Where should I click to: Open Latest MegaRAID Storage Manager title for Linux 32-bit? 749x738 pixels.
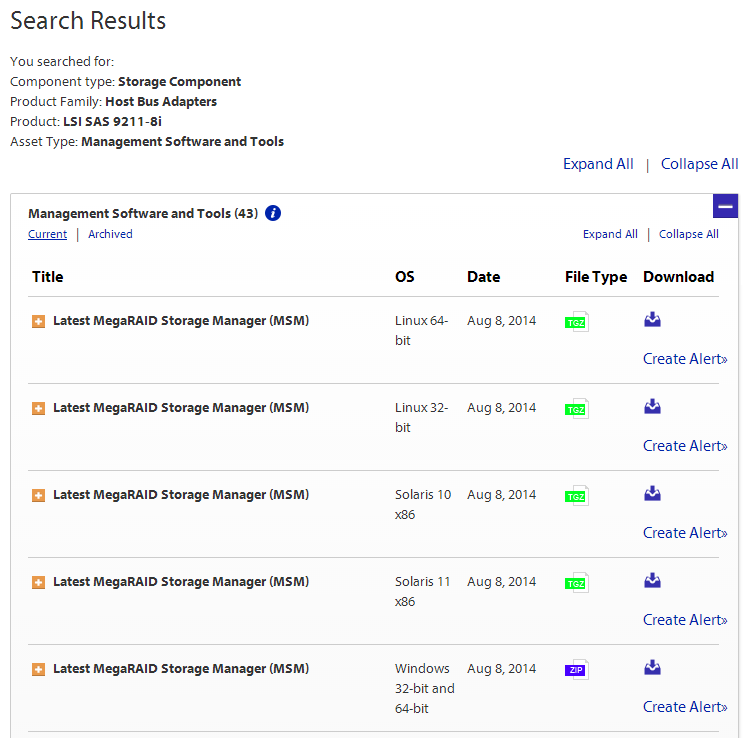[181, 407]
